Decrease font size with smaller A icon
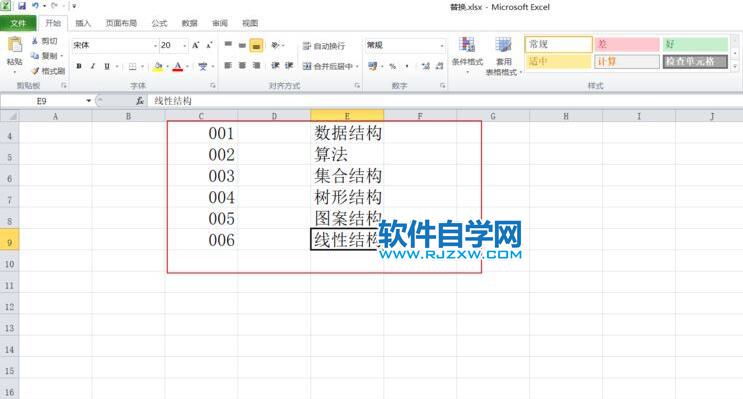 tap(209, 45)
